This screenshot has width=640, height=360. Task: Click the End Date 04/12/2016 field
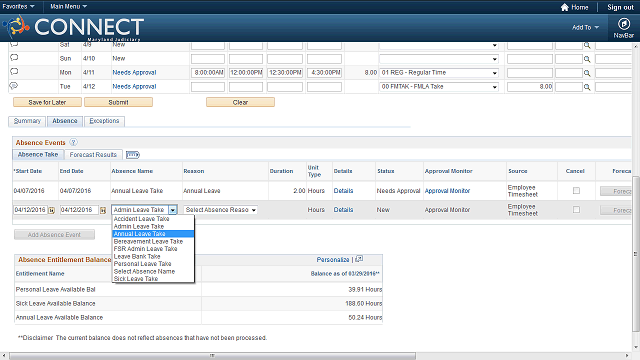pos(79,210)
